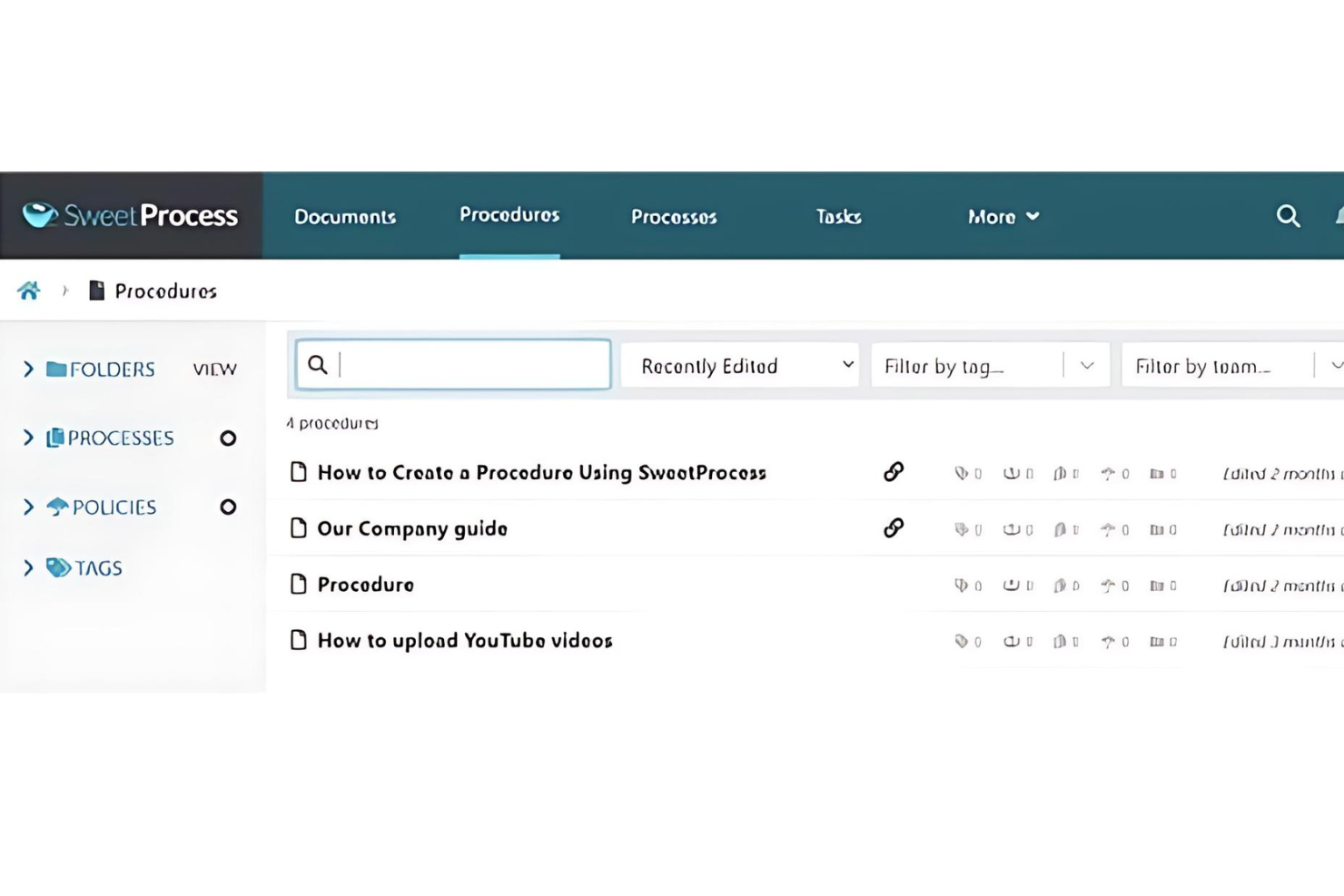Open the Recently Edited sort dropdown
The width and height of the screenshot is (1344, 896).
point(738,365)
